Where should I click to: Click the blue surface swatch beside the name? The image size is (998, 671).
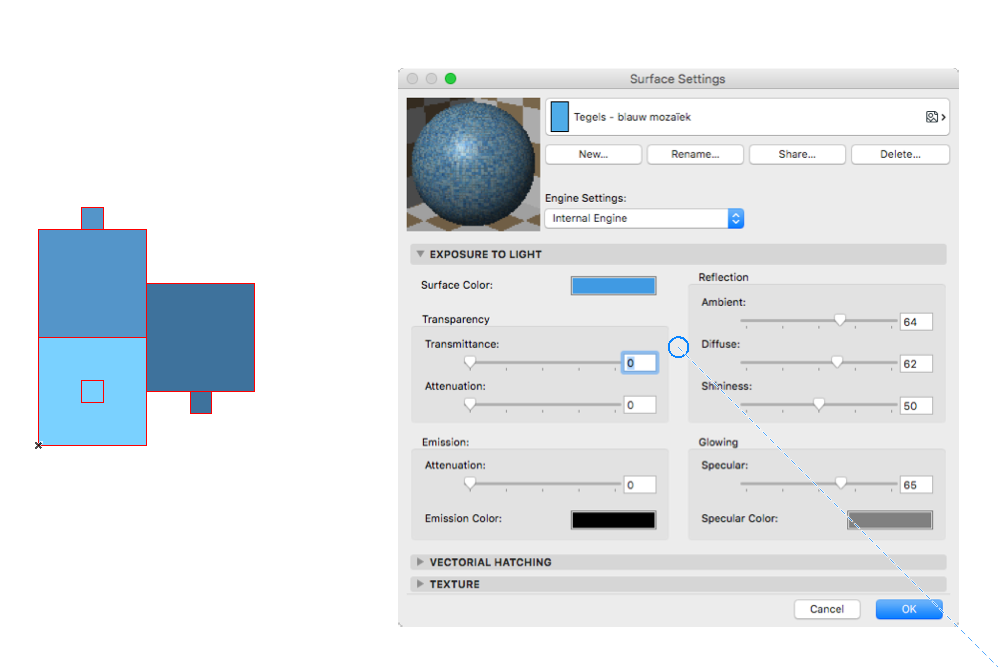(x=560, y=117)
